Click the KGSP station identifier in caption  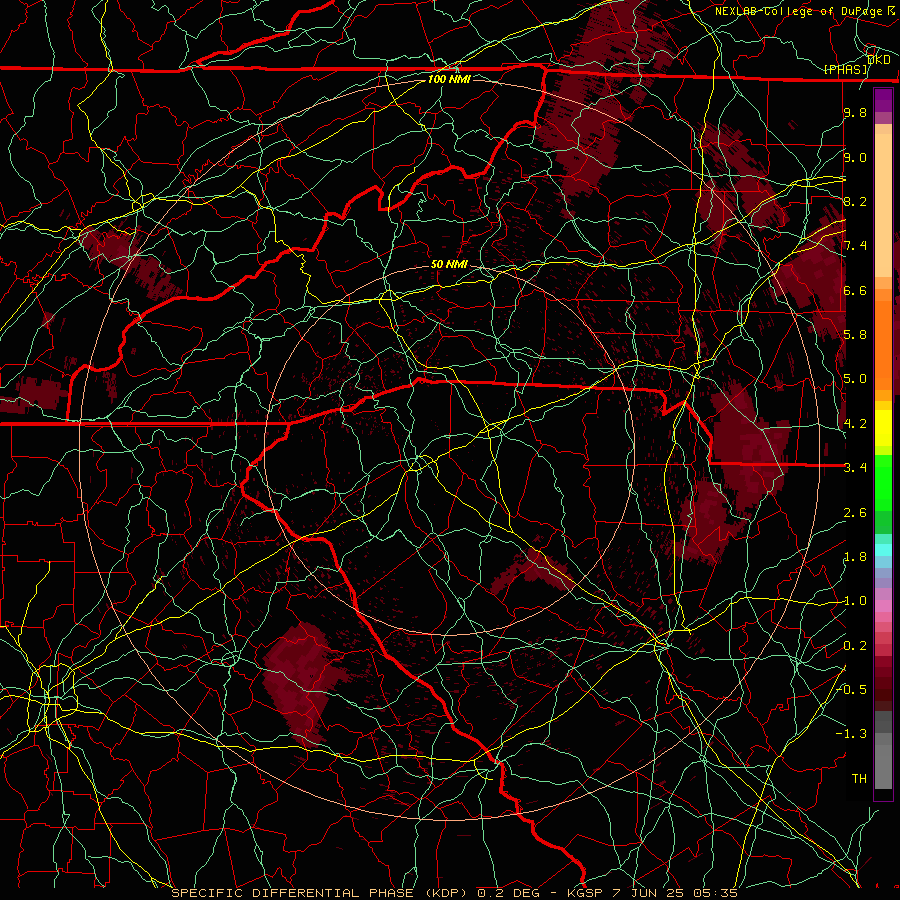pyautogui.click(x=583, y=893)
